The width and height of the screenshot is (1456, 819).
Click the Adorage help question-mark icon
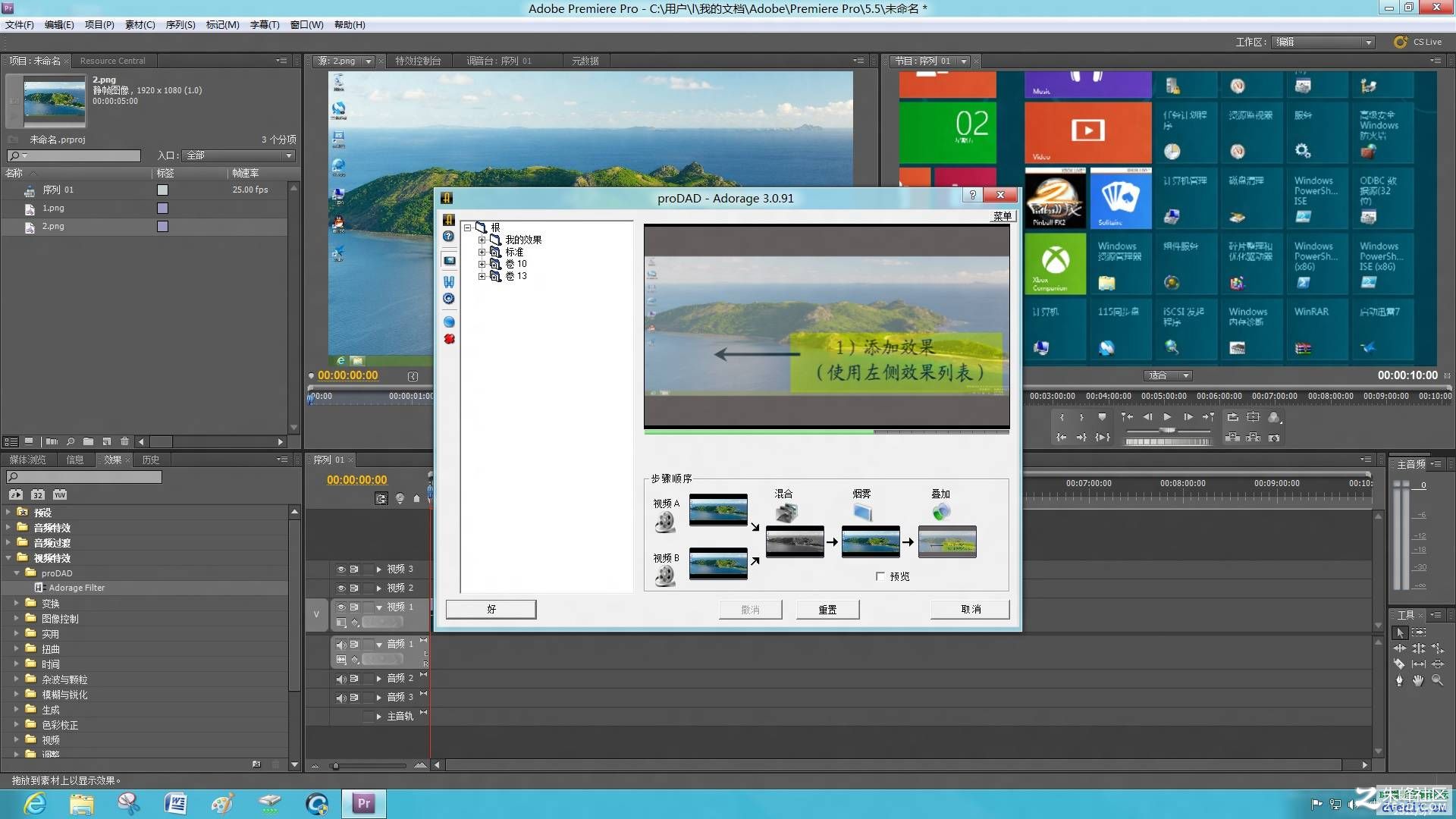pyautogui.click(x=449, y=237)
